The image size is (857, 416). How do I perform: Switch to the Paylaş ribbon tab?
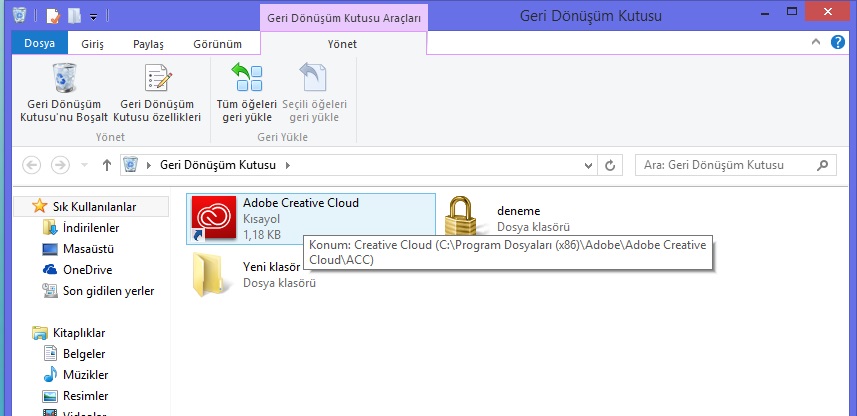point(148,44)
